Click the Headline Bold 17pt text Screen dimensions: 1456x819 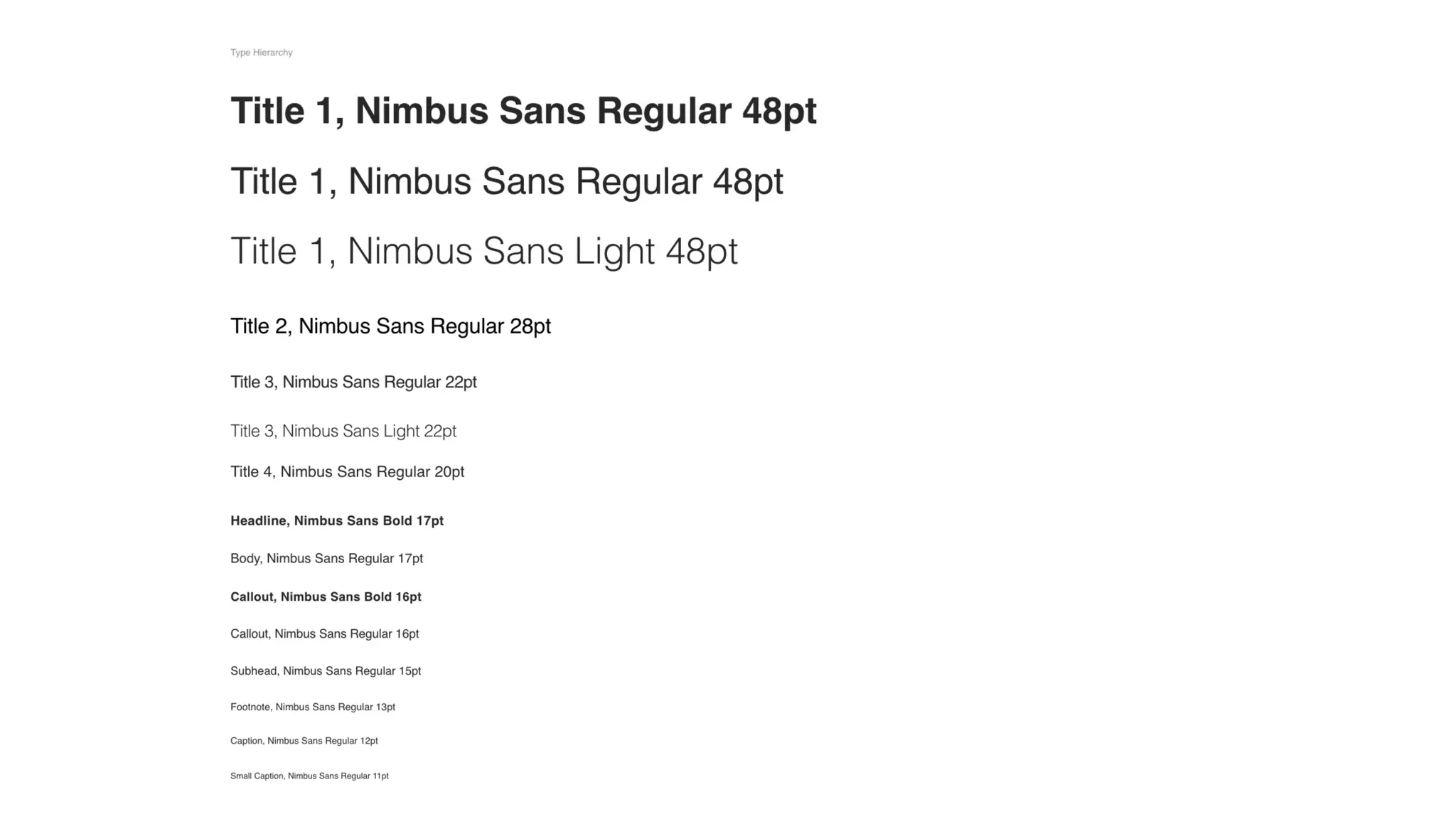pyautogui.click(x=337, y=521)
